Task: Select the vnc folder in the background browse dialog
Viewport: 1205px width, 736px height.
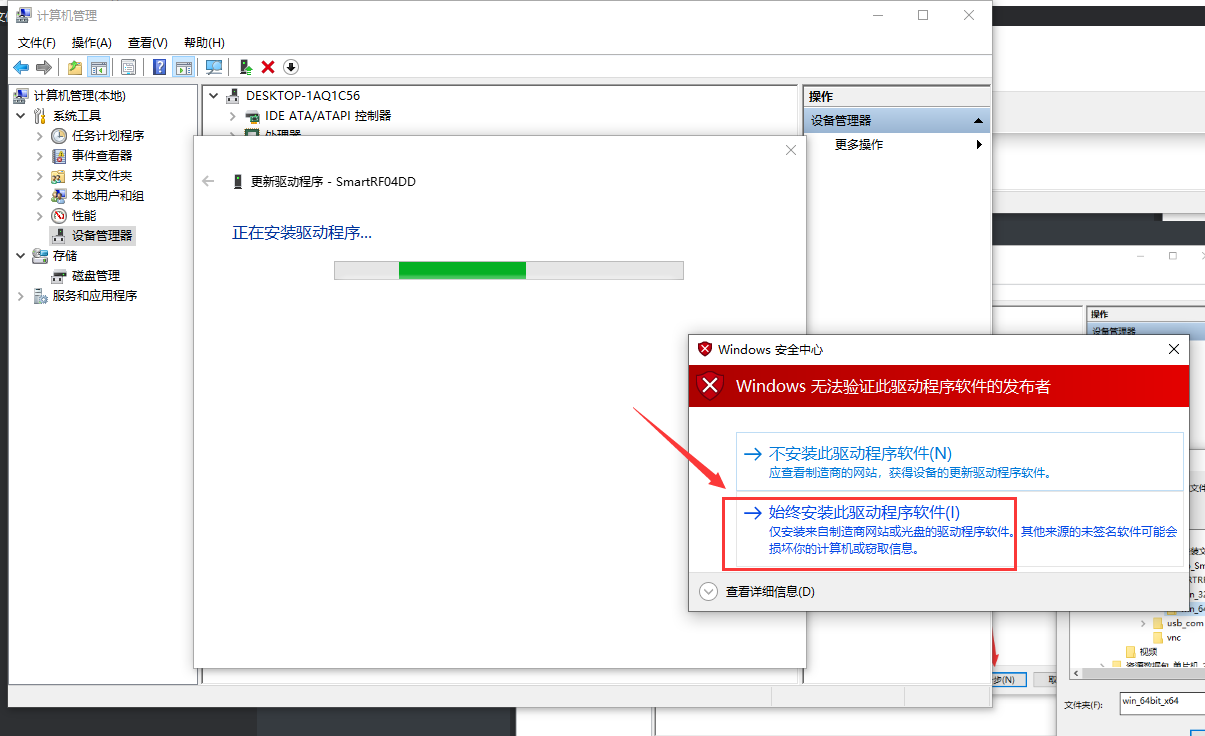Action: (1174, 637)
